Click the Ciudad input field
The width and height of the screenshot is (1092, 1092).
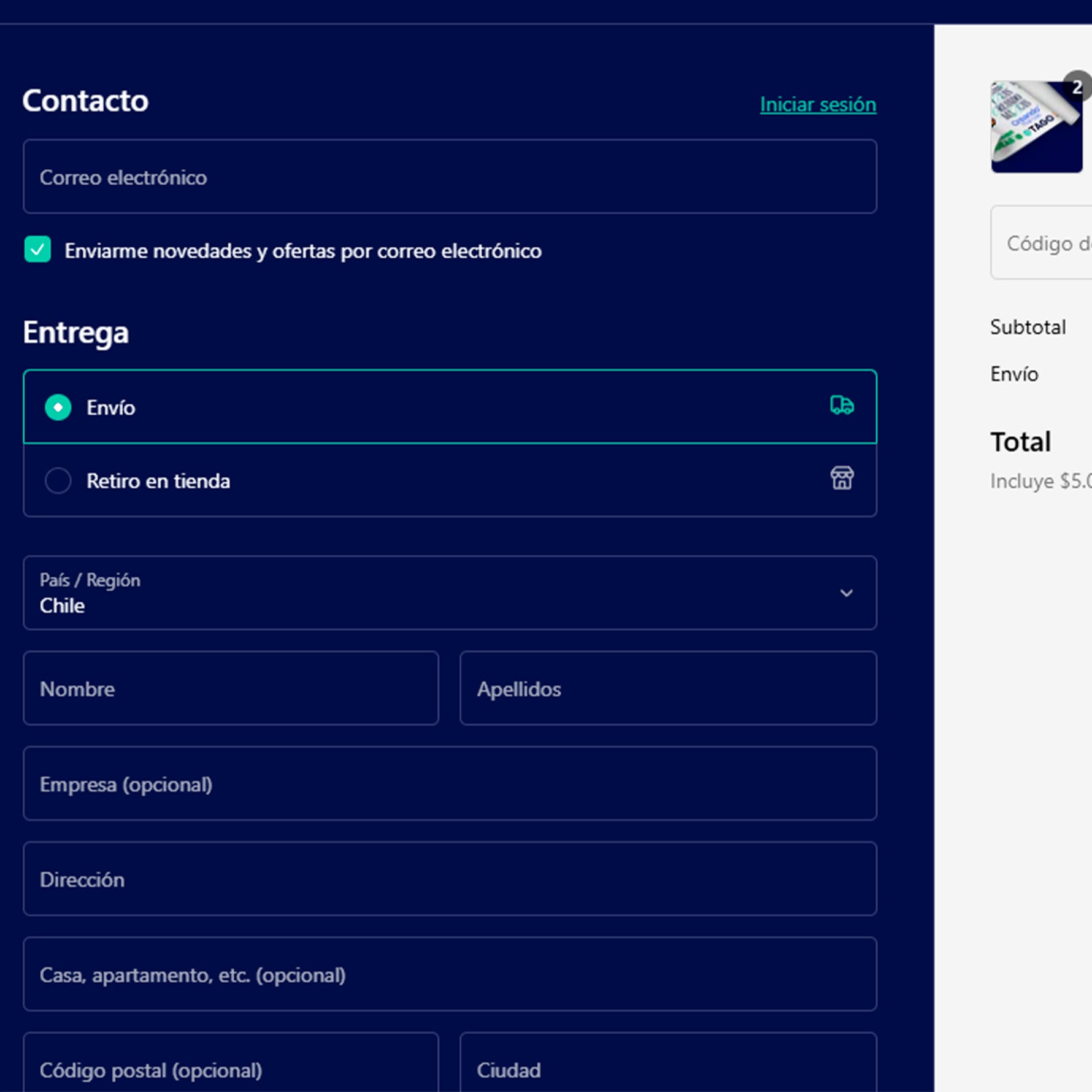(667, 1069)
